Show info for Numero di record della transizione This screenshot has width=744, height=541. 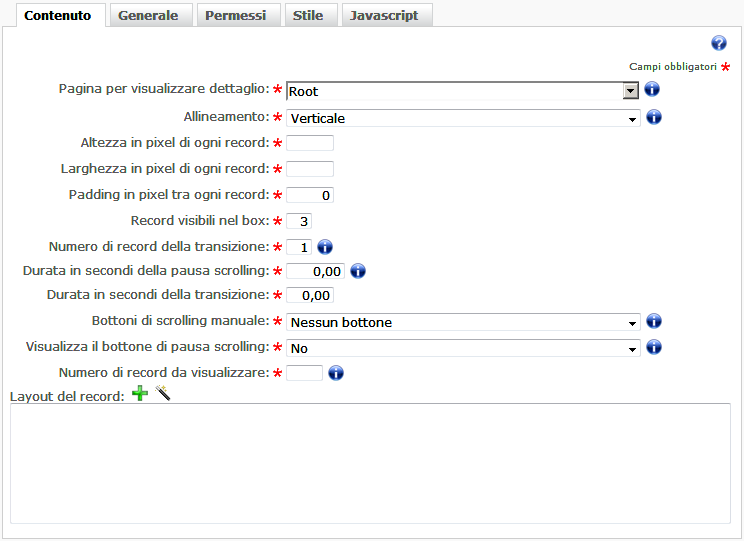click(324, 247)
